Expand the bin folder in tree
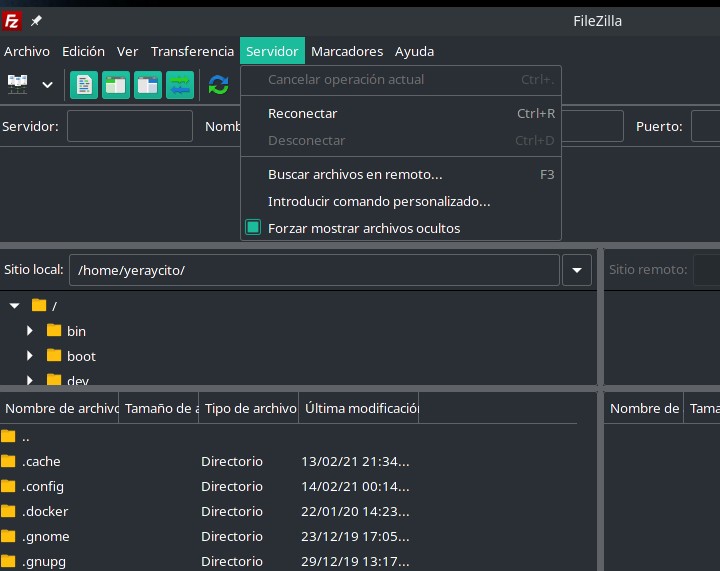The height and width of the screenshot is (571, 720). click(x=30, y=331)
